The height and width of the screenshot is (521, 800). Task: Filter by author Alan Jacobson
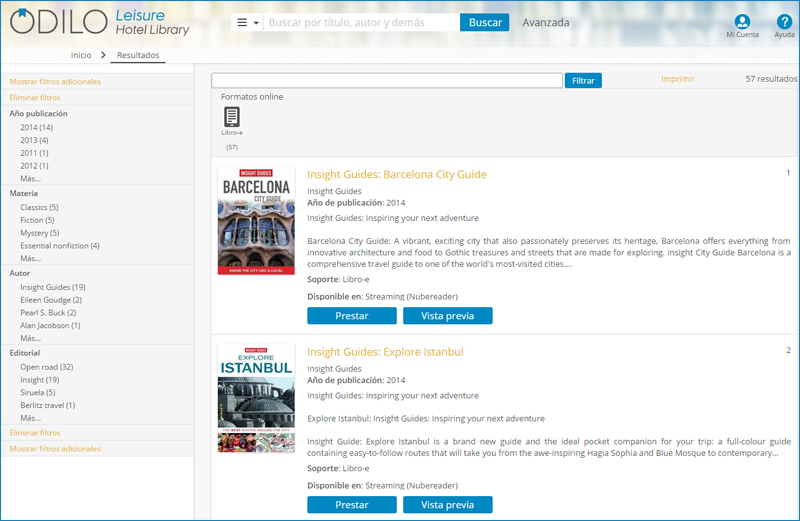50,326
